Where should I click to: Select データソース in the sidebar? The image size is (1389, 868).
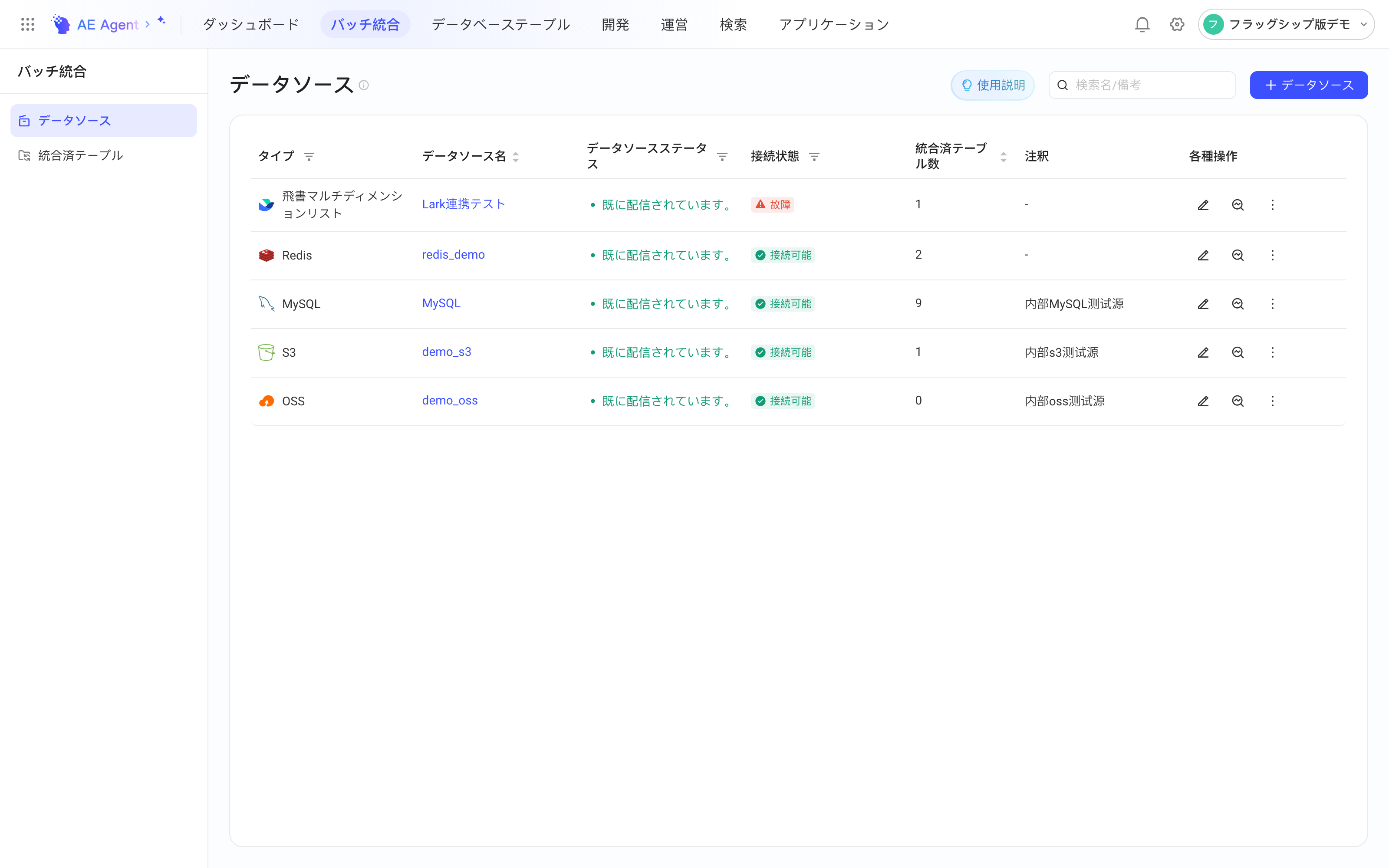pos(103,121)
